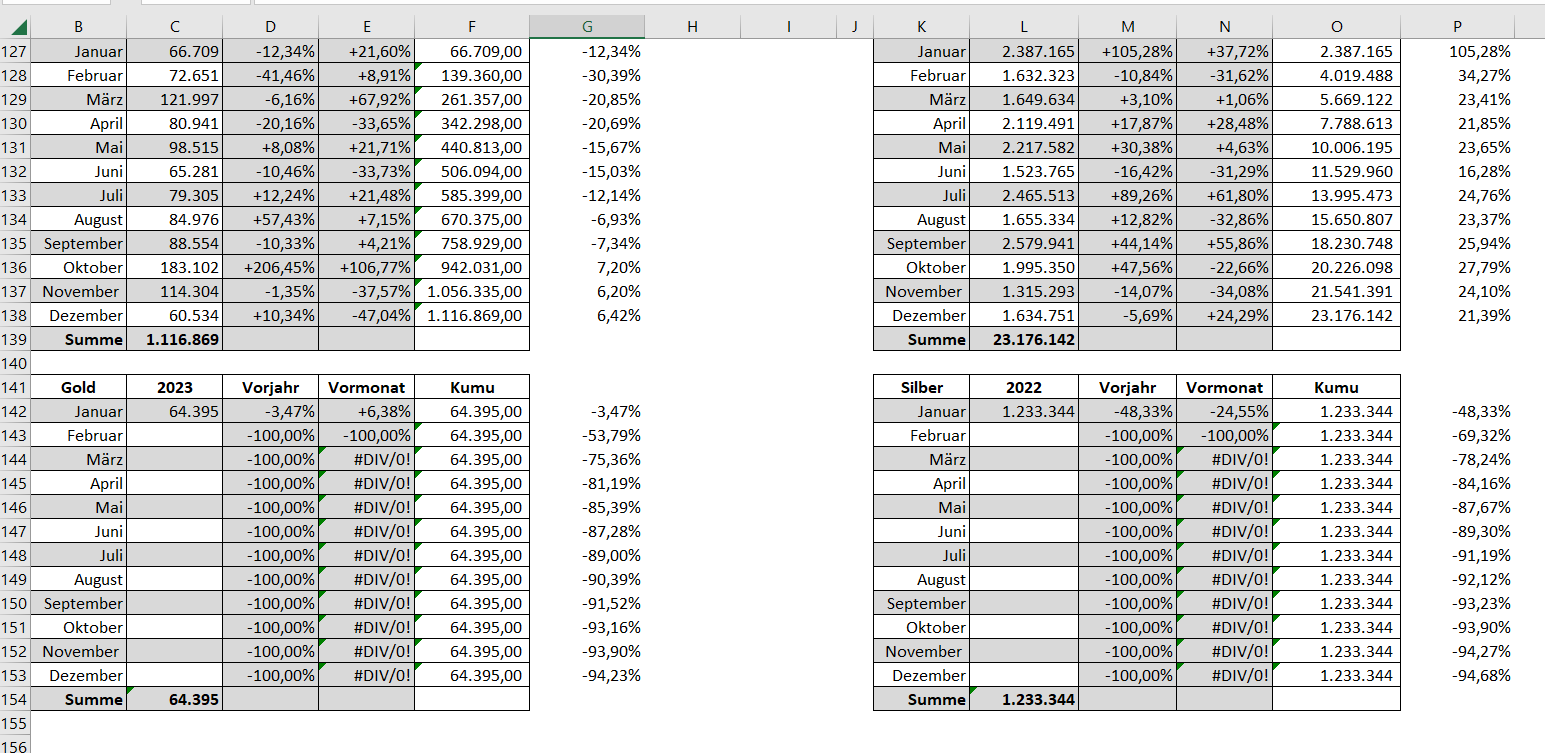Click the "Gold" table title cell
Image resolution: width=1545 pixels, height=753 pixels.
[79, 388]
